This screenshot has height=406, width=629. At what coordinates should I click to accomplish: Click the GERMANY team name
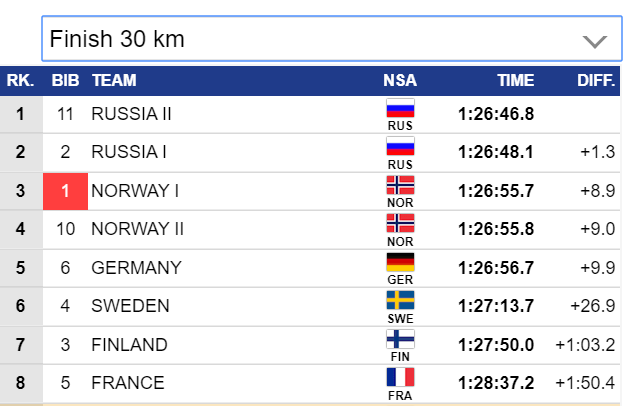click(136, 268)
